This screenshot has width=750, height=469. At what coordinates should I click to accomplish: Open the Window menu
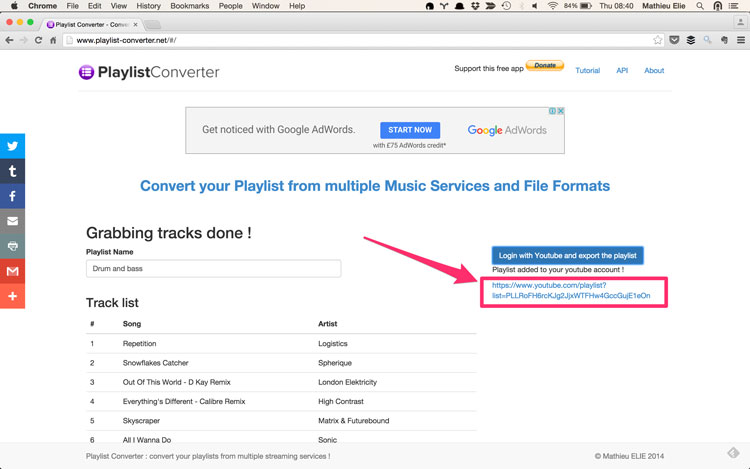(x=265, y=6)
